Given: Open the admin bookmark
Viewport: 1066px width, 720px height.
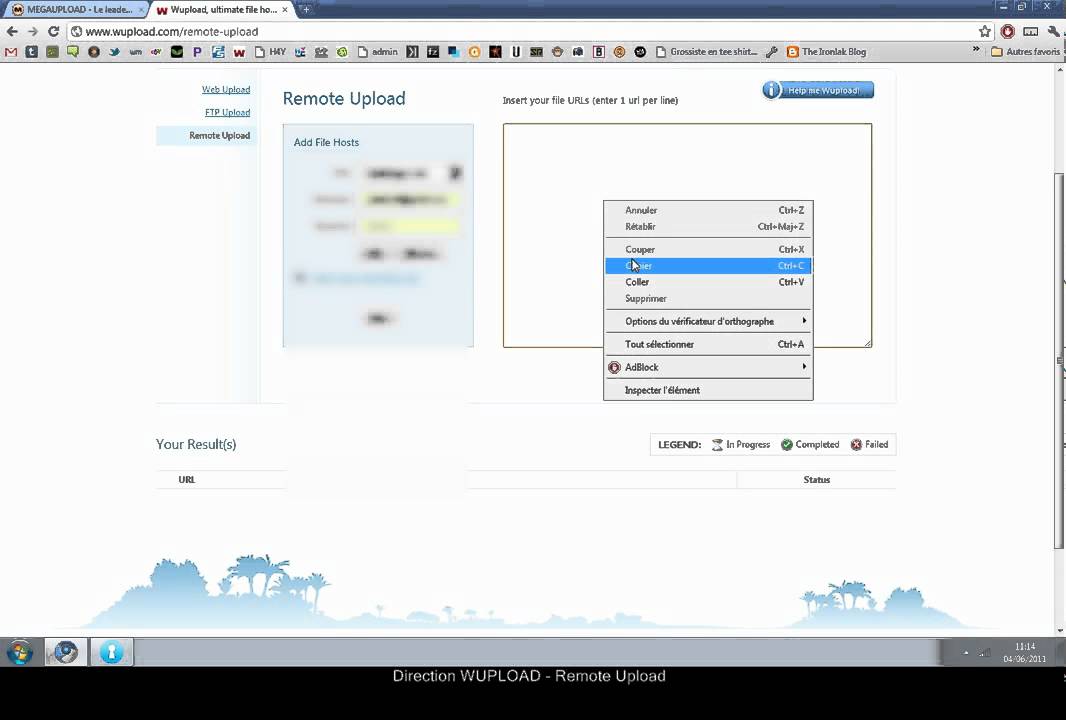Looking at the screenshot, I should tap(377, 52).
